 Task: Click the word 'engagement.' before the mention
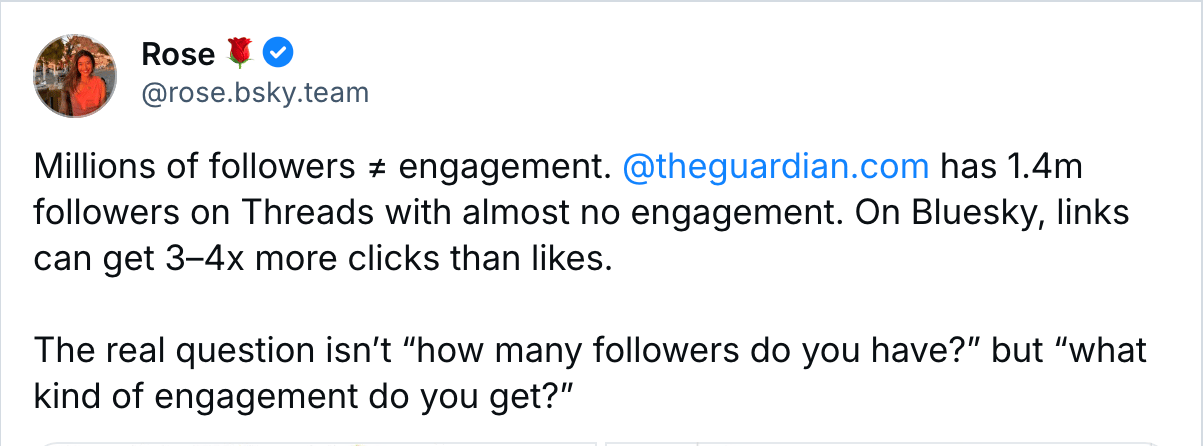(502, 168)
